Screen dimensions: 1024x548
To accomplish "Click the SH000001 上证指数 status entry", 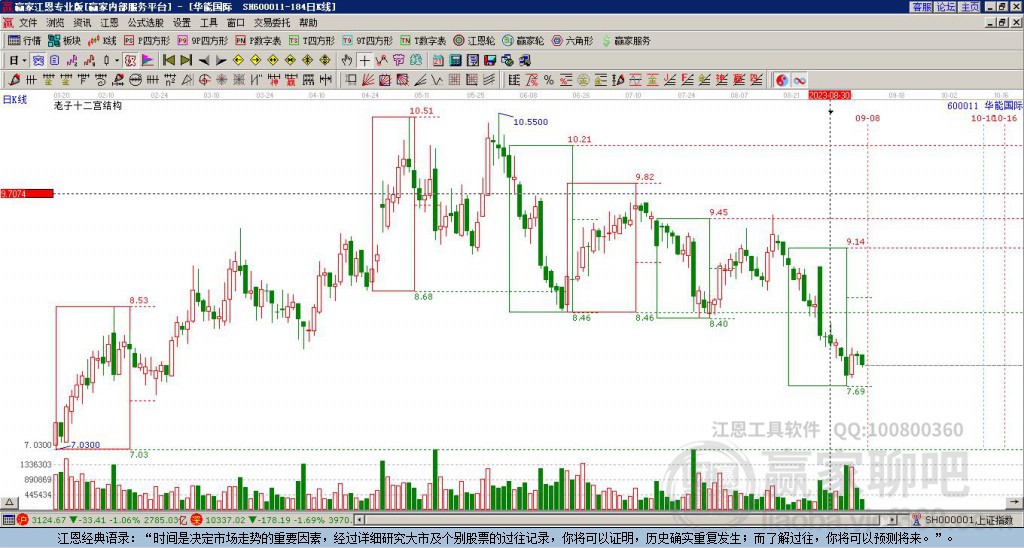I will point(969,520).
